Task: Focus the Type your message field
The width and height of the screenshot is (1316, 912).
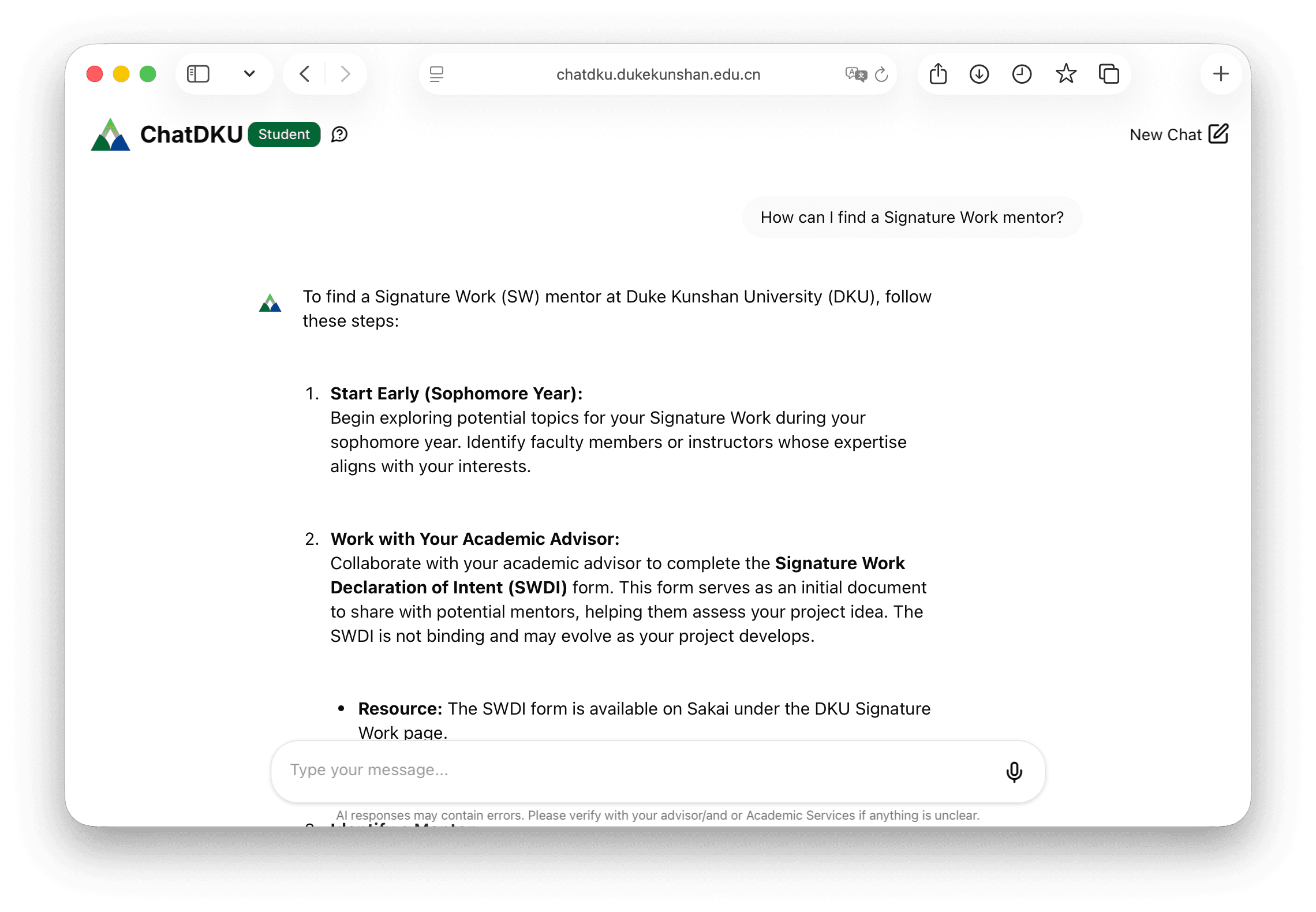Action: (x=635, y=770)
